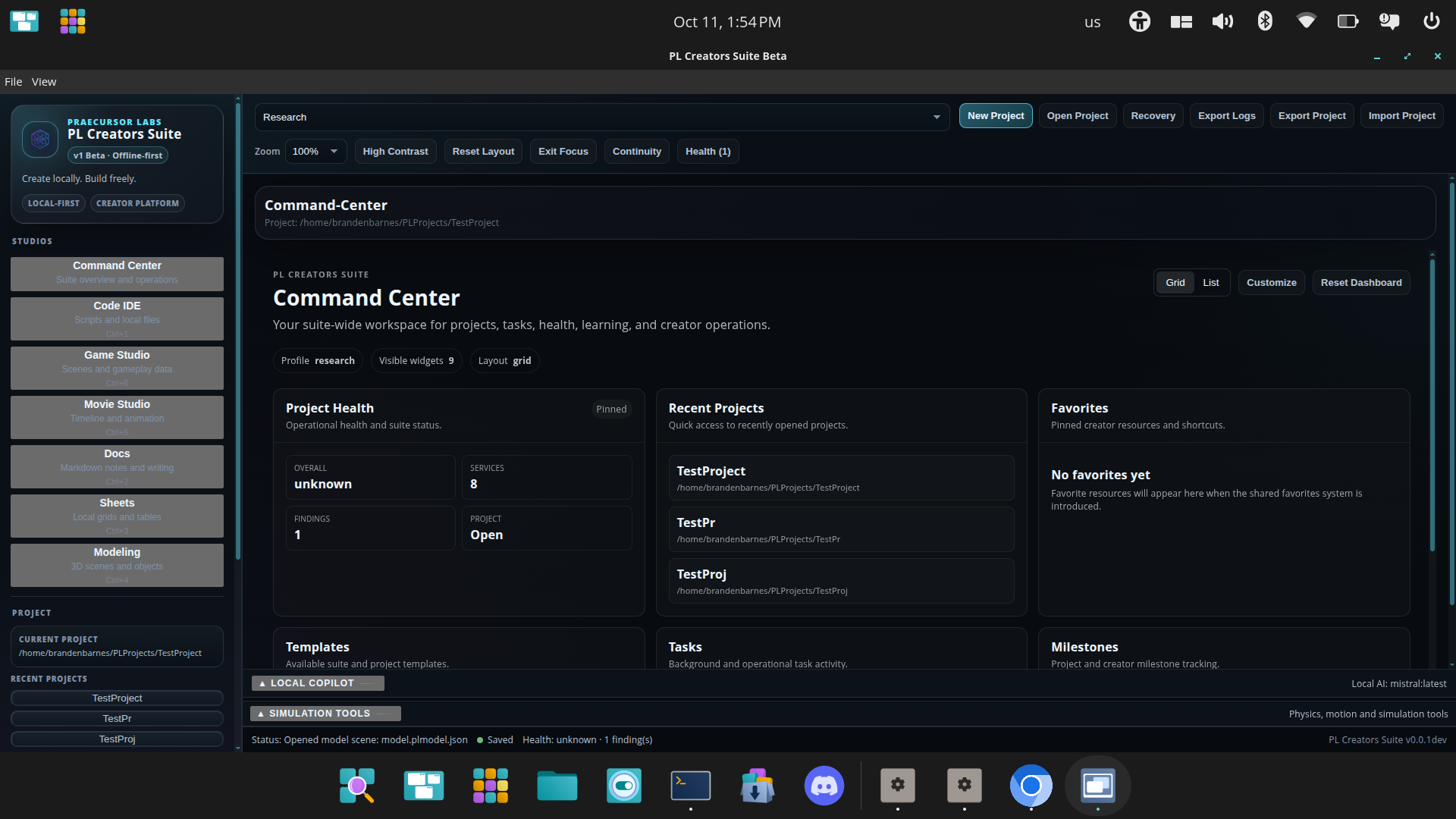This screenshot has width=1456, height=819.
Task: Open the us keyboard layout menu
Action: [x=1092, y=22]
